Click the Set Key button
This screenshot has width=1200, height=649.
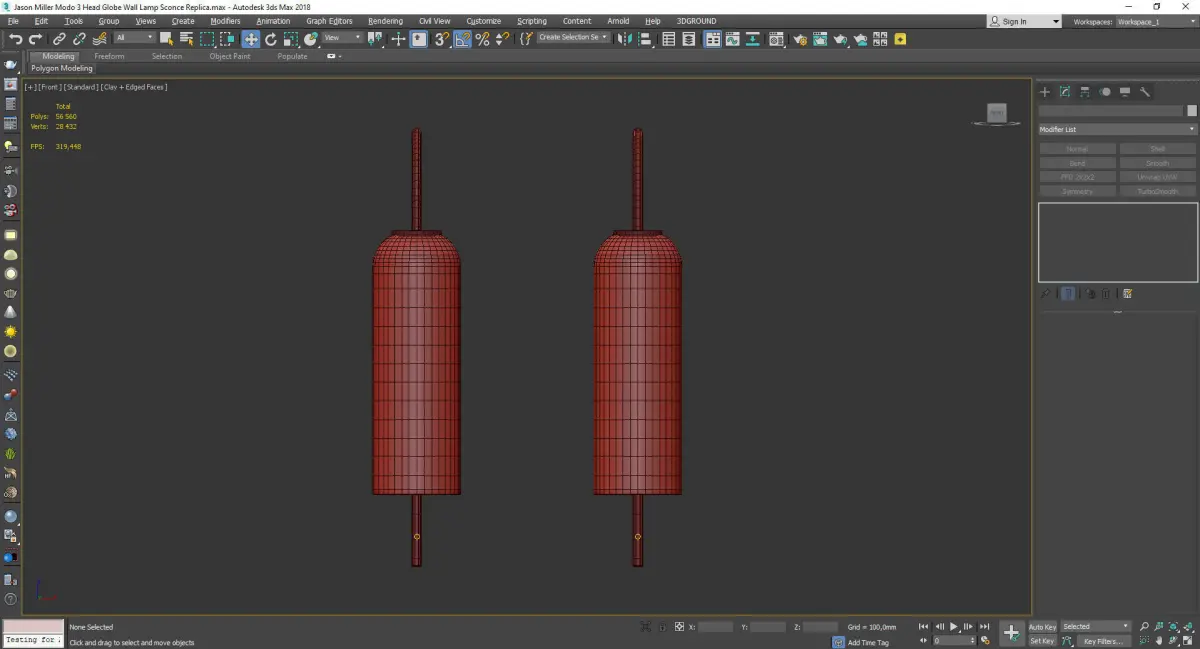click(1042, 641)
